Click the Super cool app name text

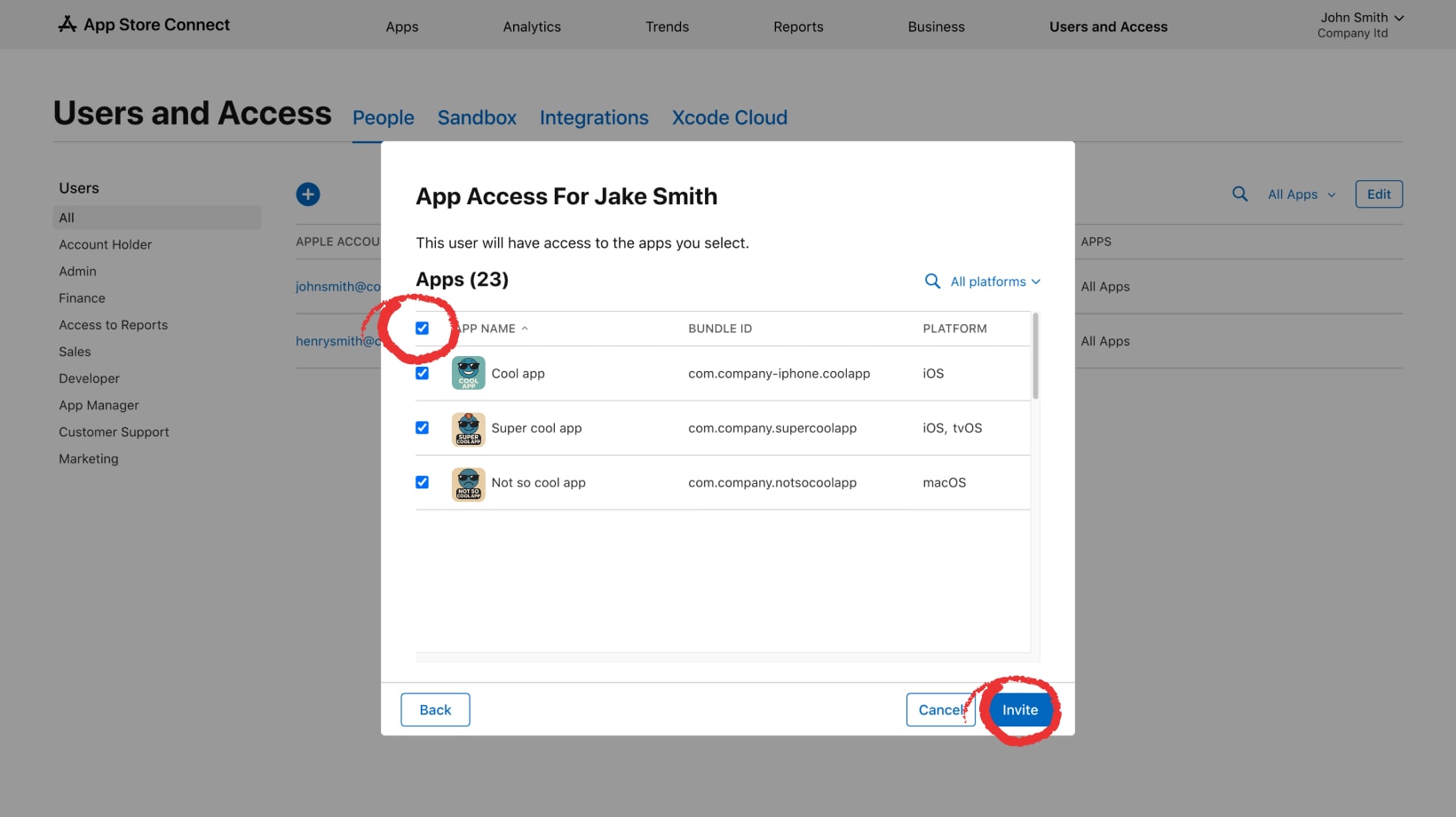(536, 428)
